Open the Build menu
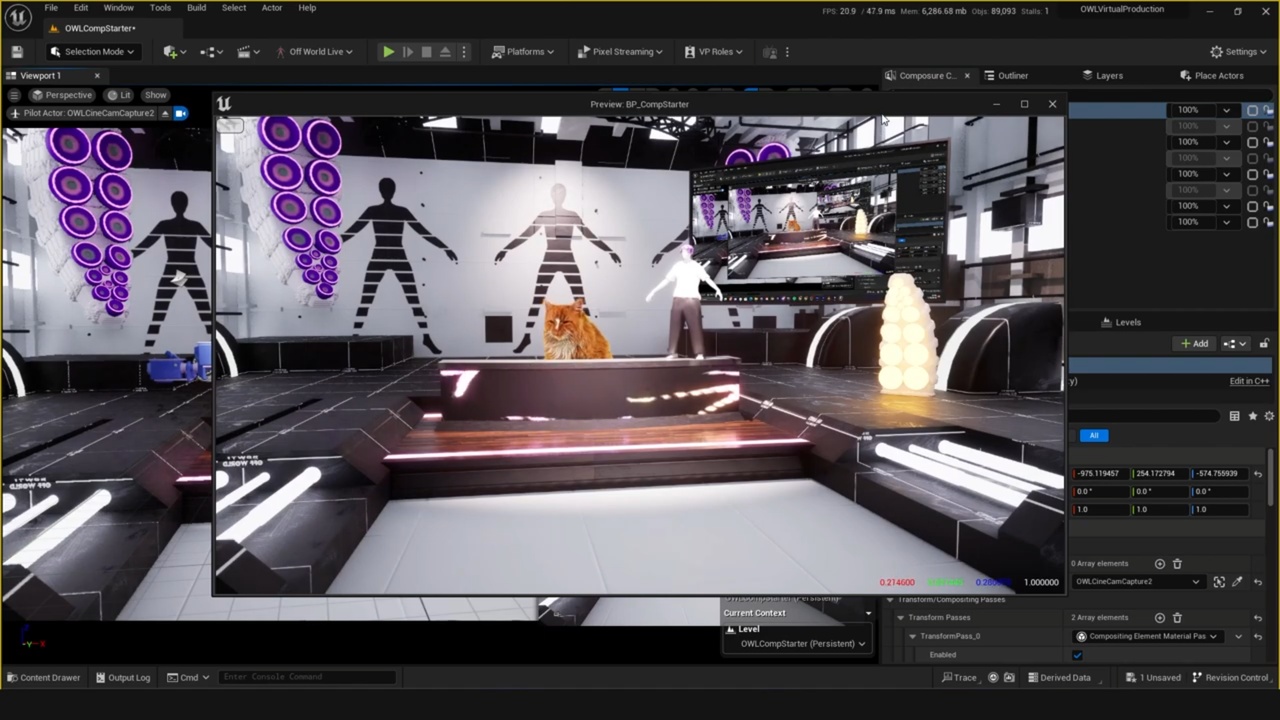1280x720 pixels. 196,8
